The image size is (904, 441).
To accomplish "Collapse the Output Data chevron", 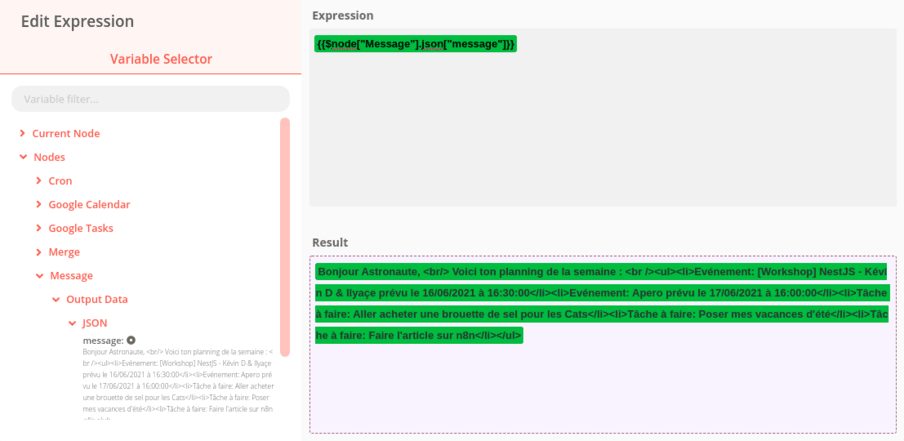I will tap(56, 300).
